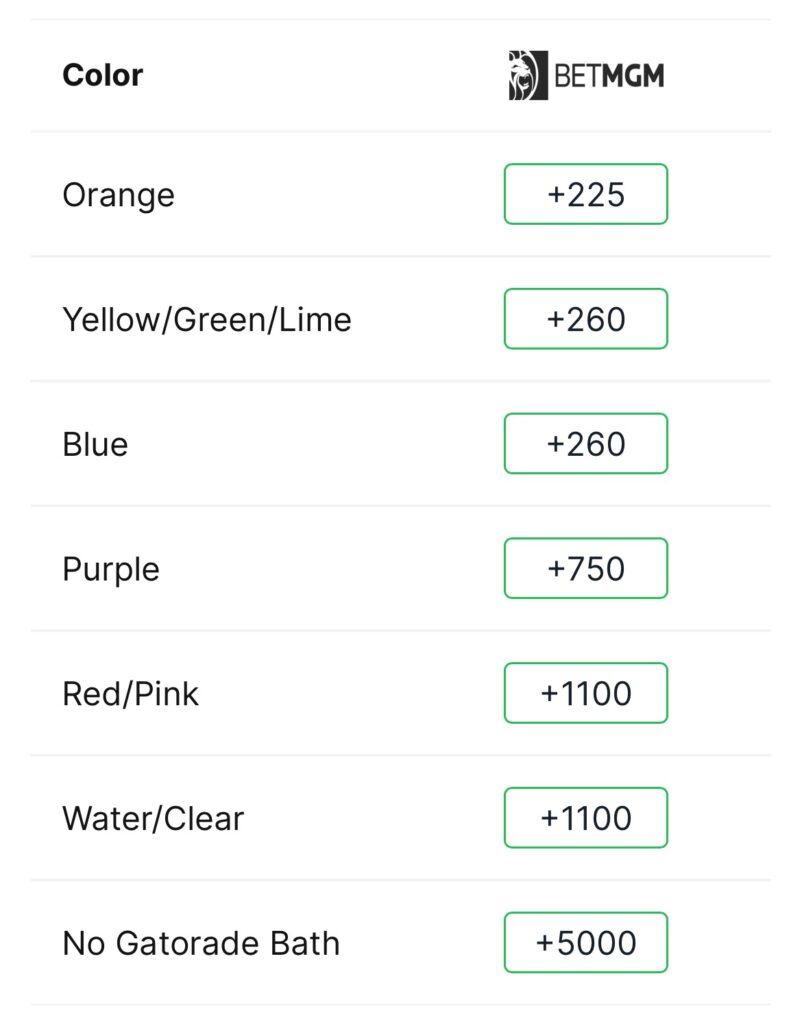Click the Color column header

pos(102,75)
